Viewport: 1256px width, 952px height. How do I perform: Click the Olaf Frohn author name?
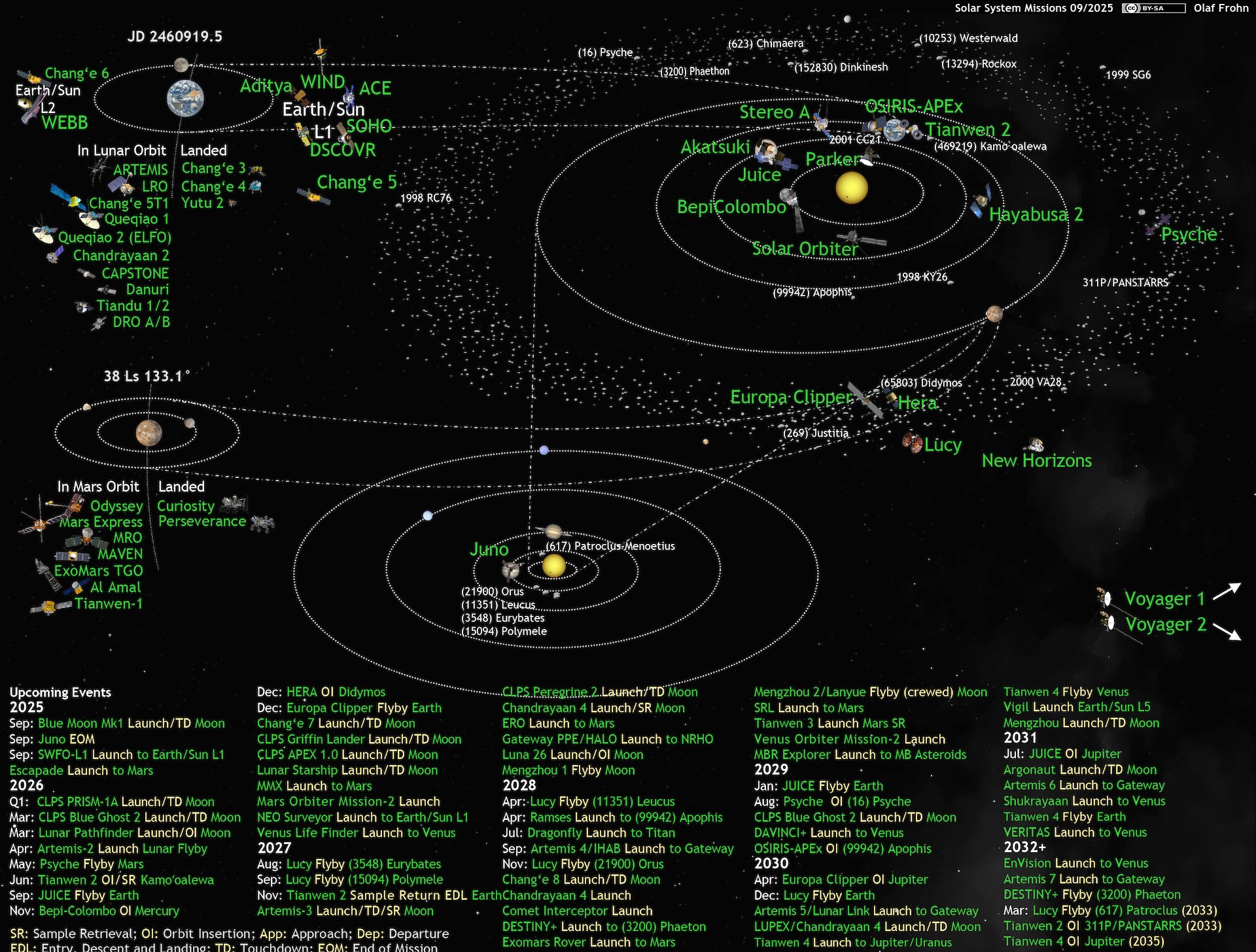pyautogui.click(x=1221, y=8)
